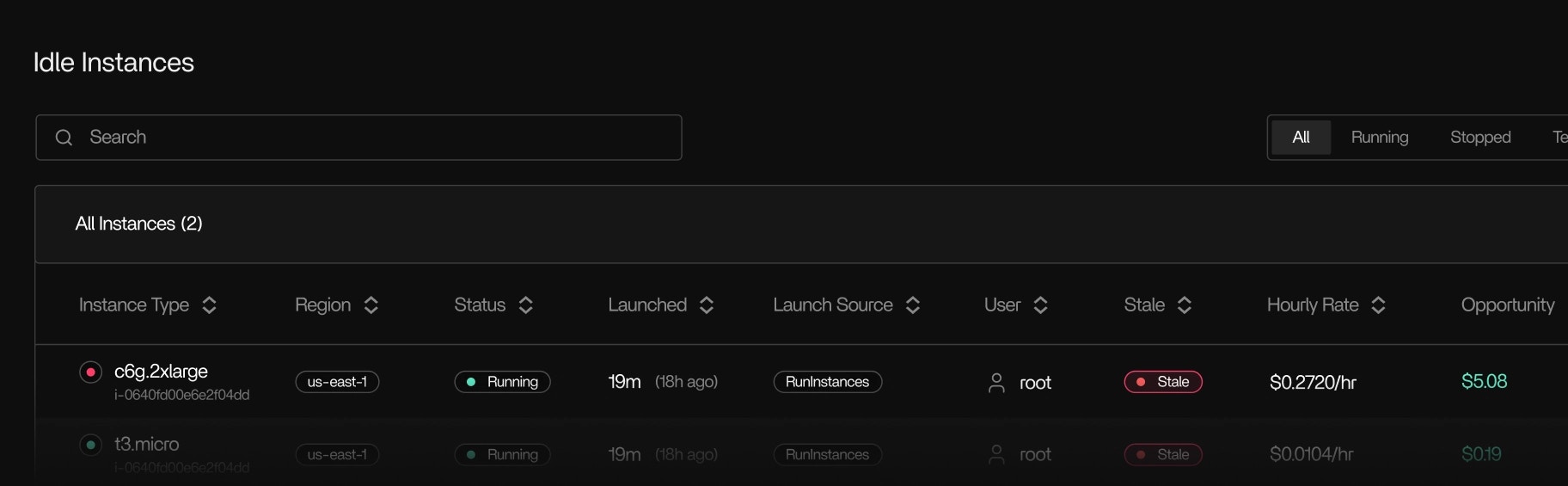Sort by Instance Type column arrows
This screenshot has width=1568, height=486.
(209, 305)
